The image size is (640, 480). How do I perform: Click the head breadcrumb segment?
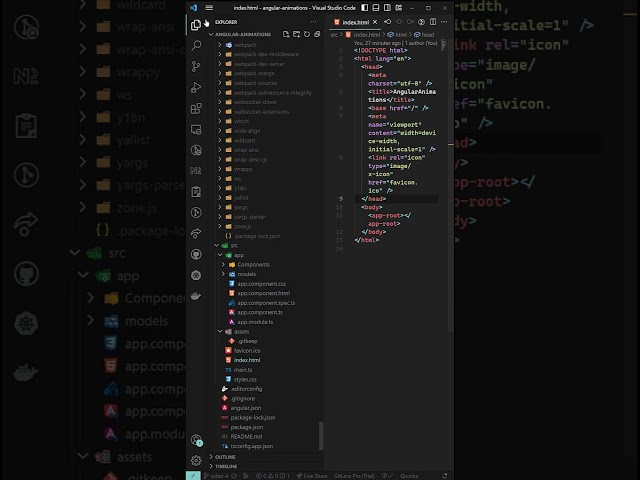(x=424, y=35)
